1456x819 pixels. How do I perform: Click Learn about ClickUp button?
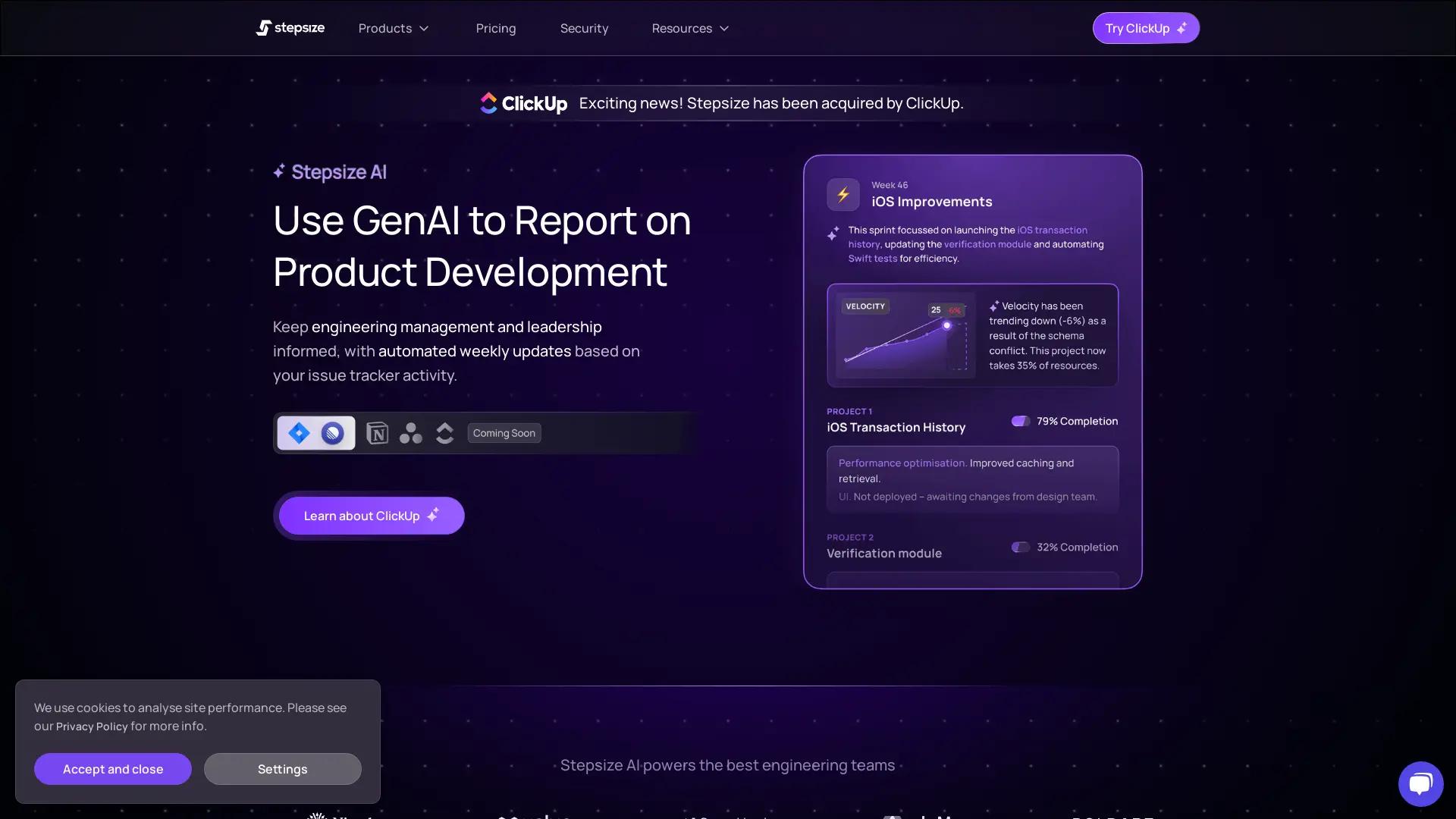[x=371, y=516]
